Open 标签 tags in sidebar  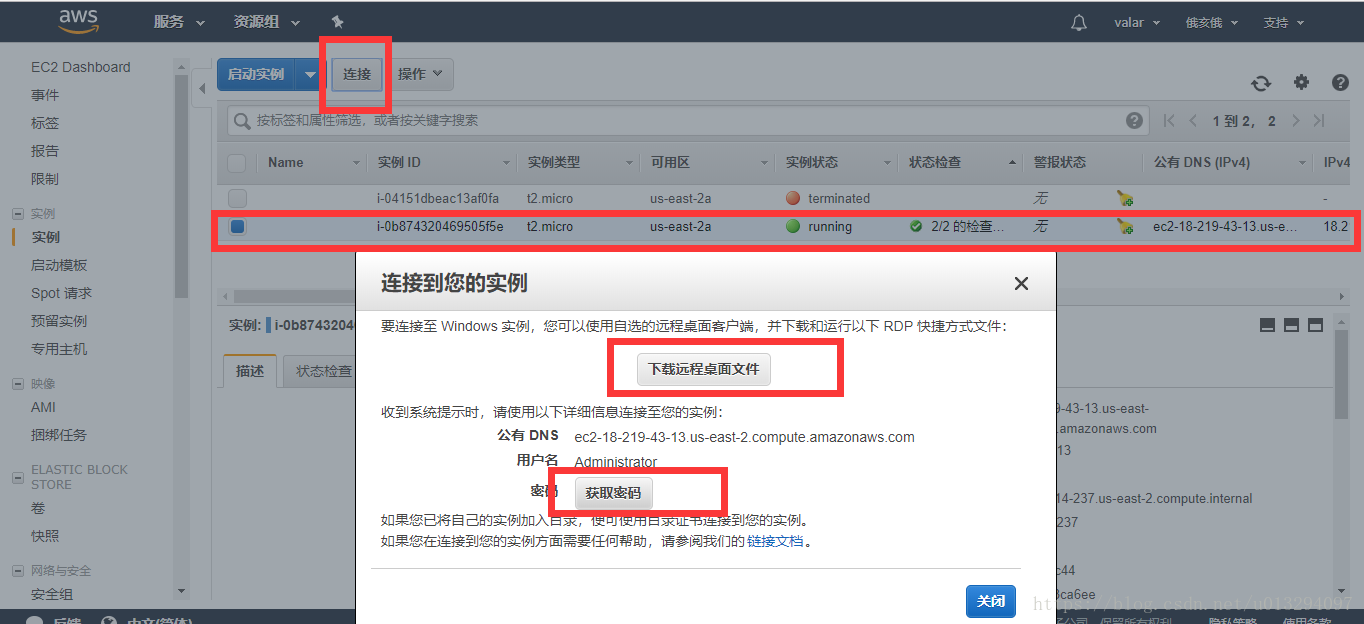[45, 123]
